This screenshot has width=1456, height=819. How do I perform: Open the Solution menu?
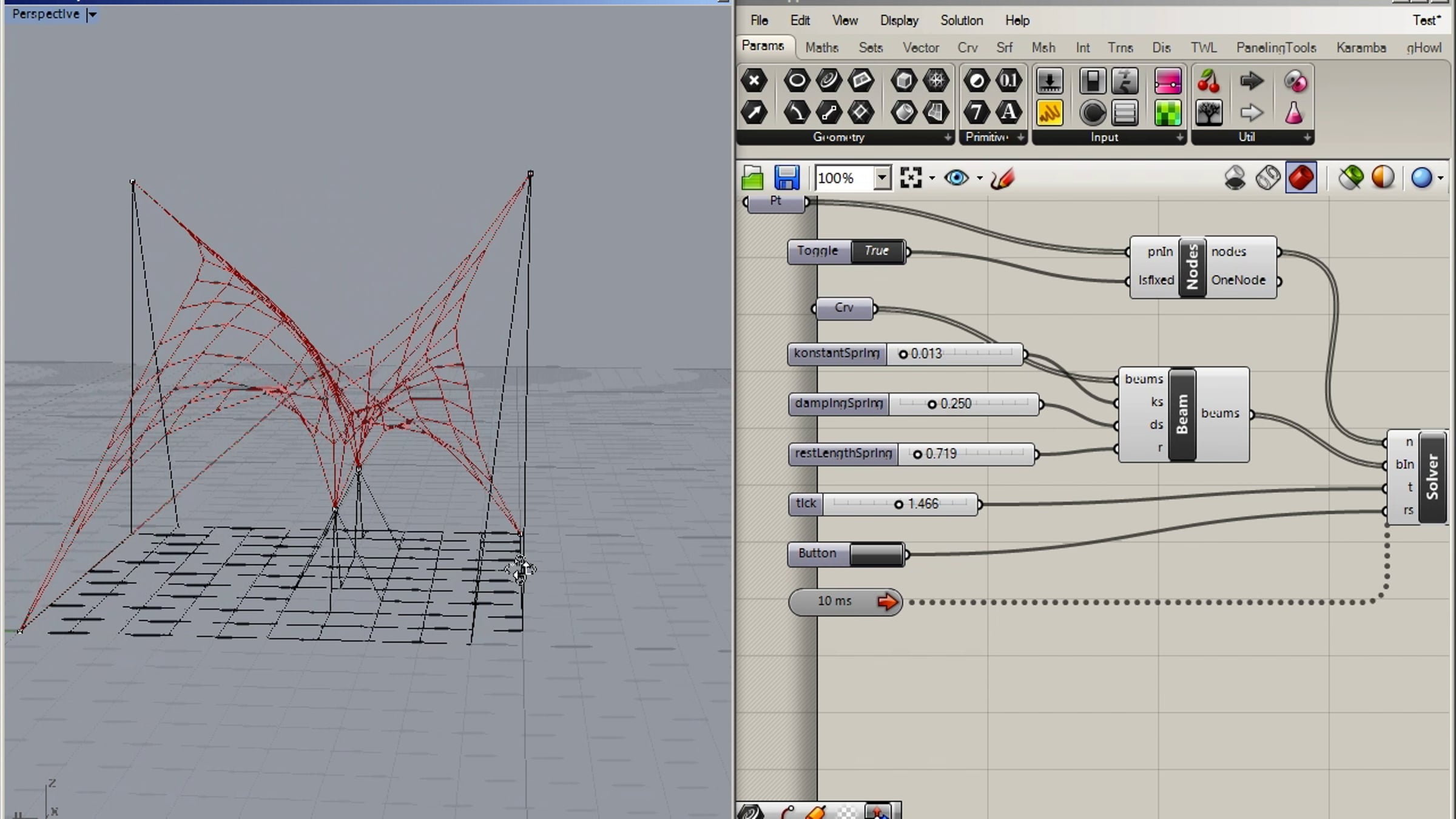961,21
